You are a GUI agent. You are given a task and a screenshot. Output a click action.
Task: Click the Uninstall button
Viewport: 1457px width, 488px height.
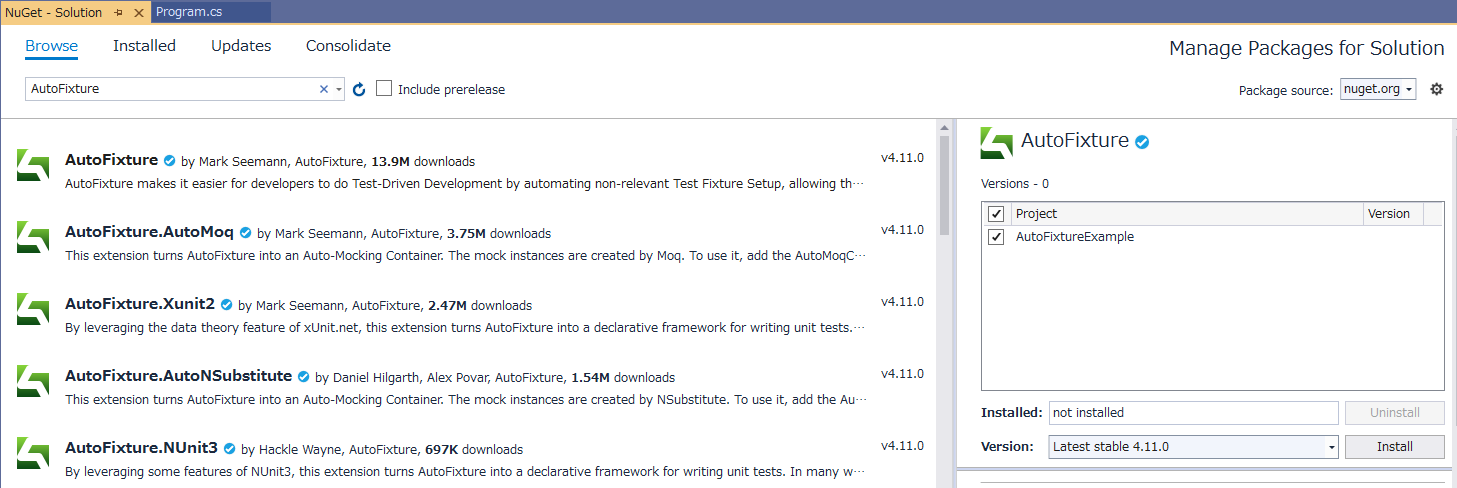tap(1395, 412)
